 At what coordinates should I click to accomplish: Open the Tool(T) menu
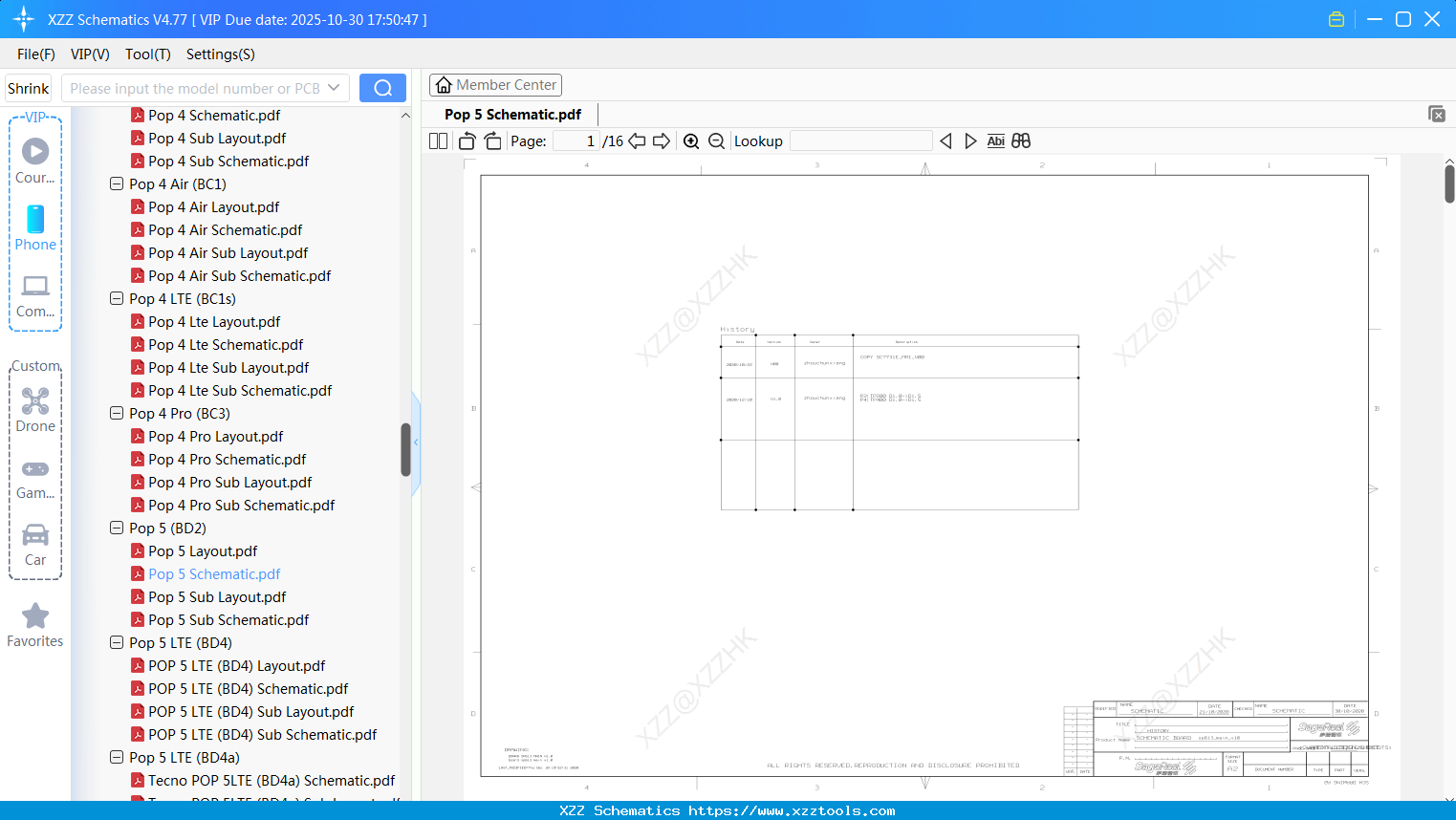147,54
